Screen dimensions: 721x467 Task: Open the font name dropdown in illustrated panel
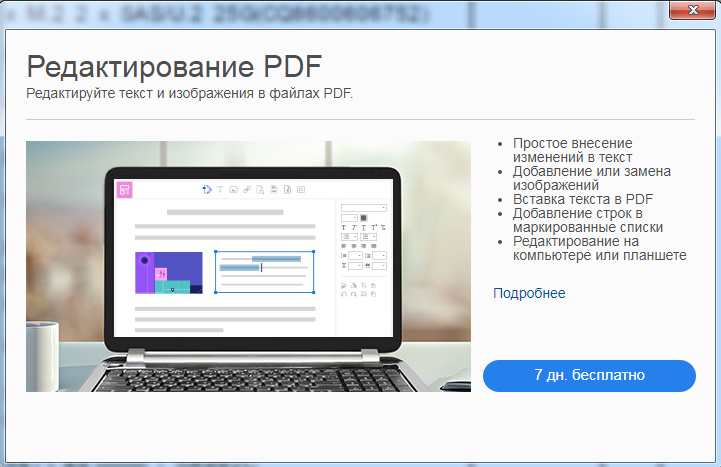coord(363,207)
